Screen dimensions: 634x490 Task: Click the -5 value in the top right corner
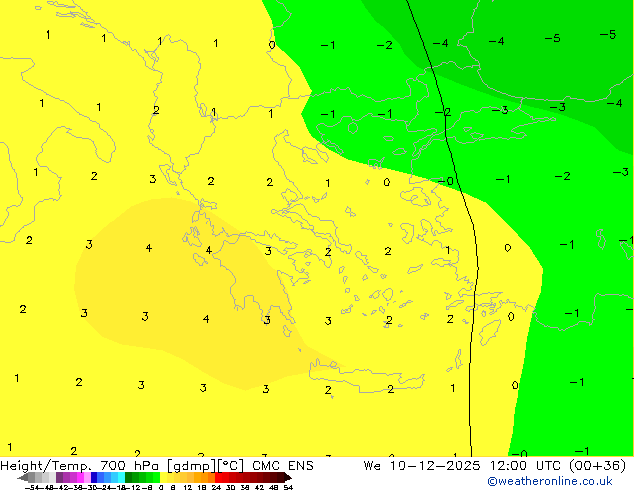click(x=607, y=35)
